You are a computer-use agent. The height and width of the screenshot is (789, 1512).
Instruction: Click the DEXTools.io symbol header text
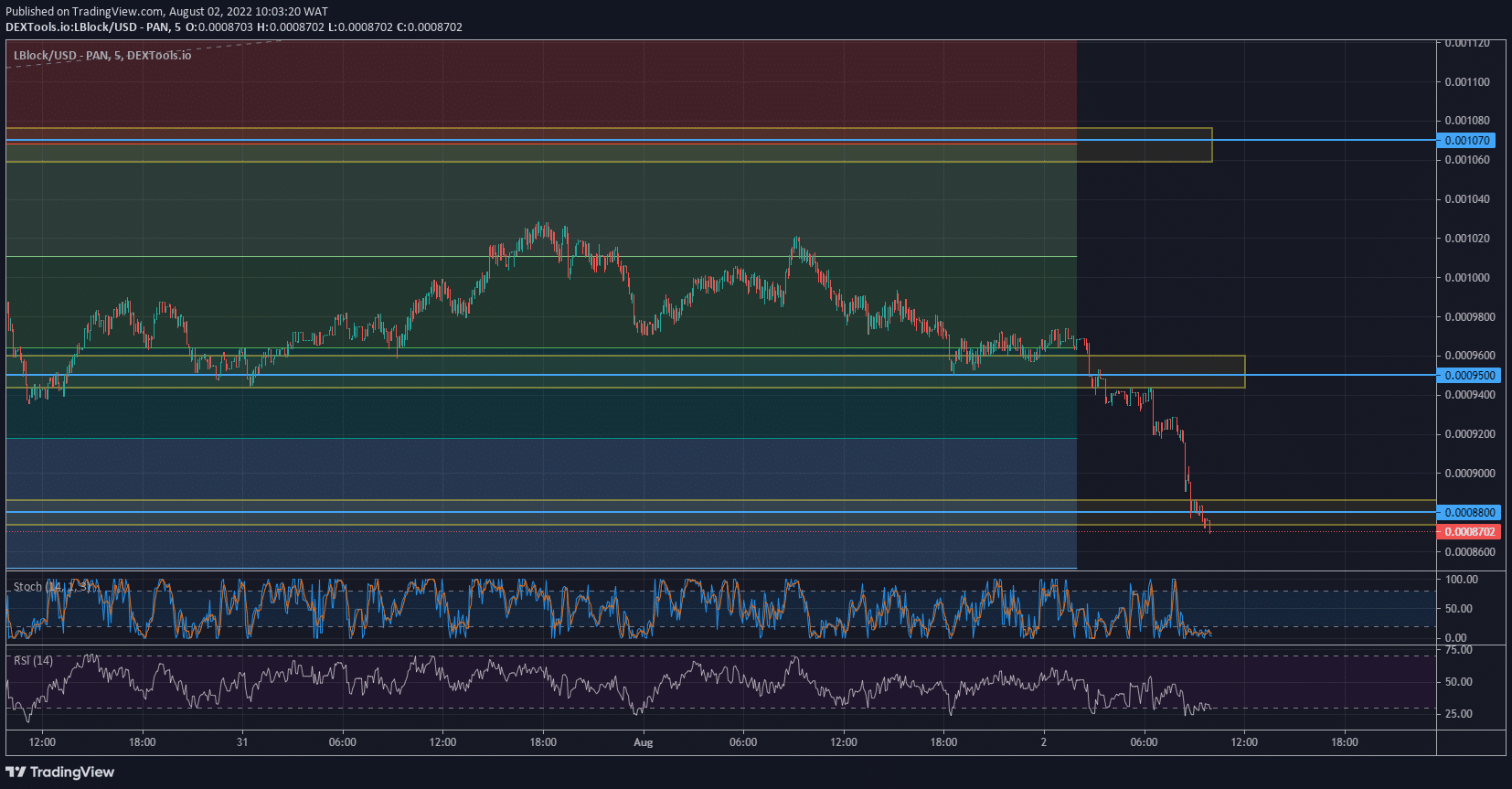233,27
